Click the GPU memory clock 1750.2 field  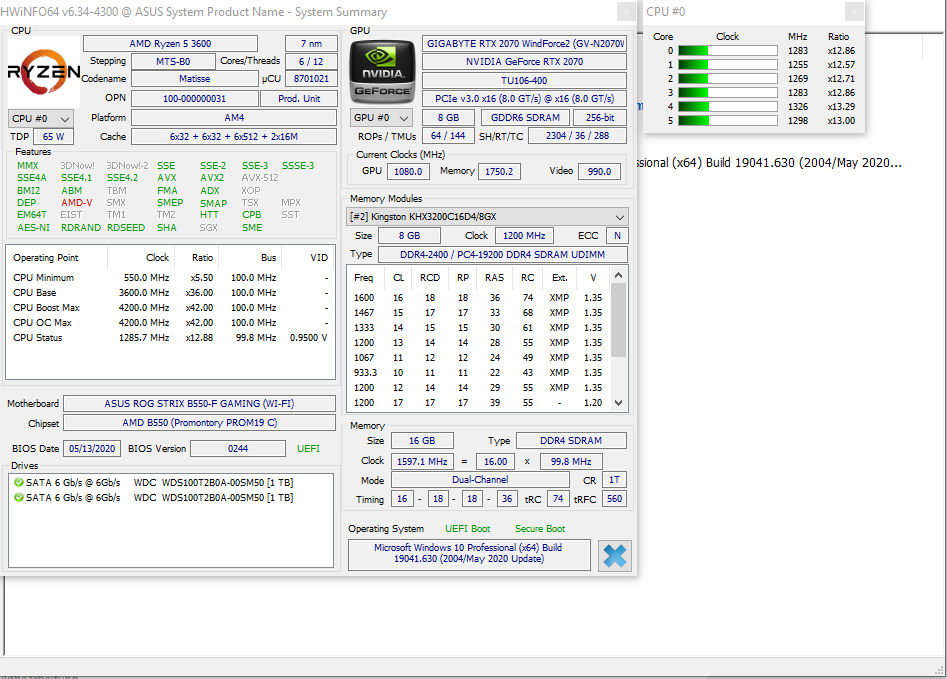[x=499, y=172]
